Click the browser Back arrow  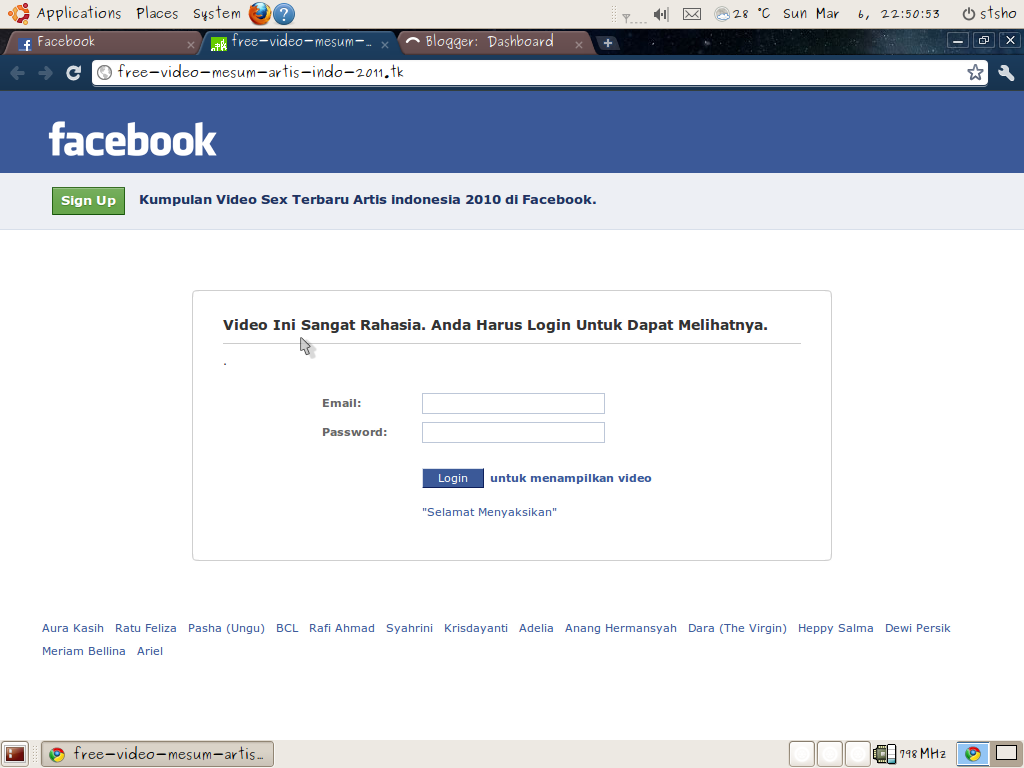pyautogui.click(x=18, y=72)
